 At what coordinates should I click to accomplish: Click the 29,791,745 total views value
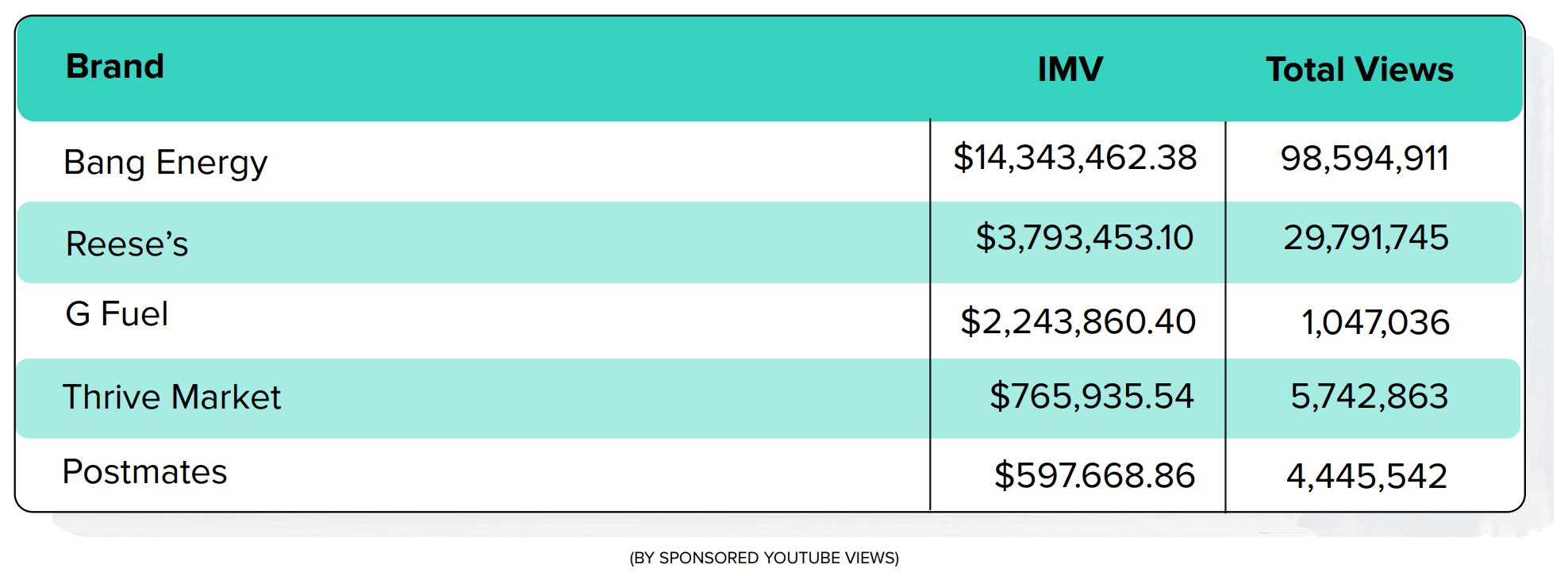coord(1366,238)
